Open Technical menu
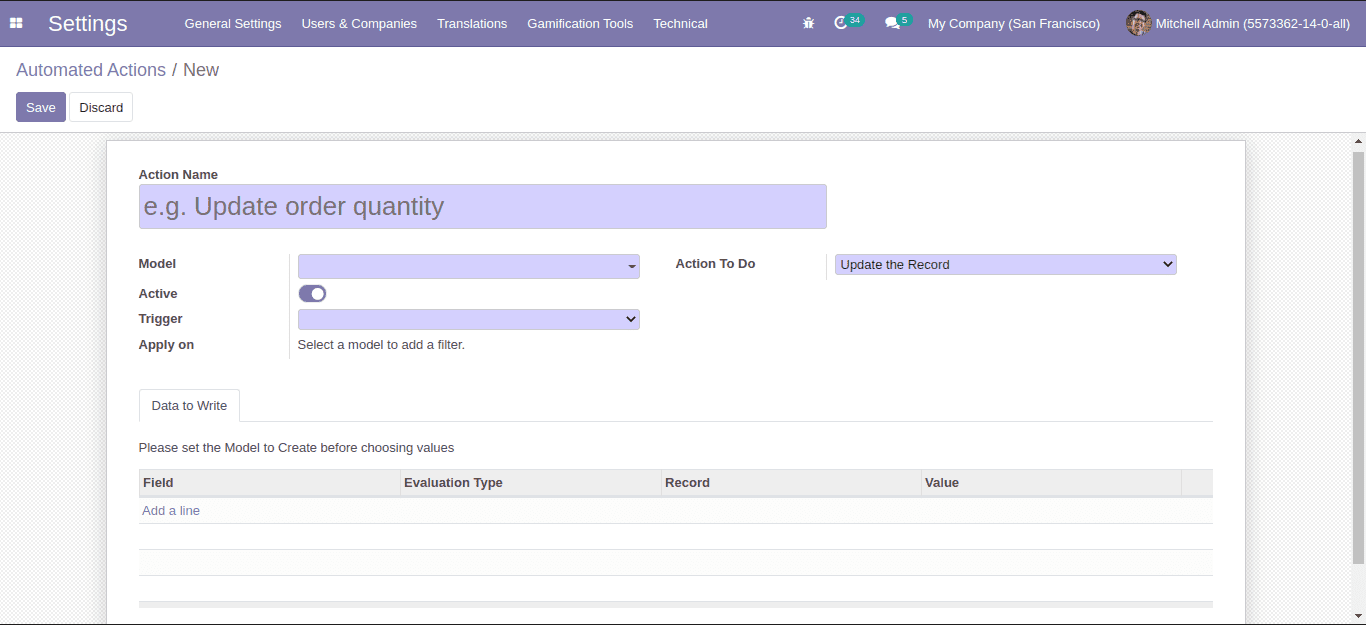This screenshot has width=1366, height=625. click(x=680, y=23)
